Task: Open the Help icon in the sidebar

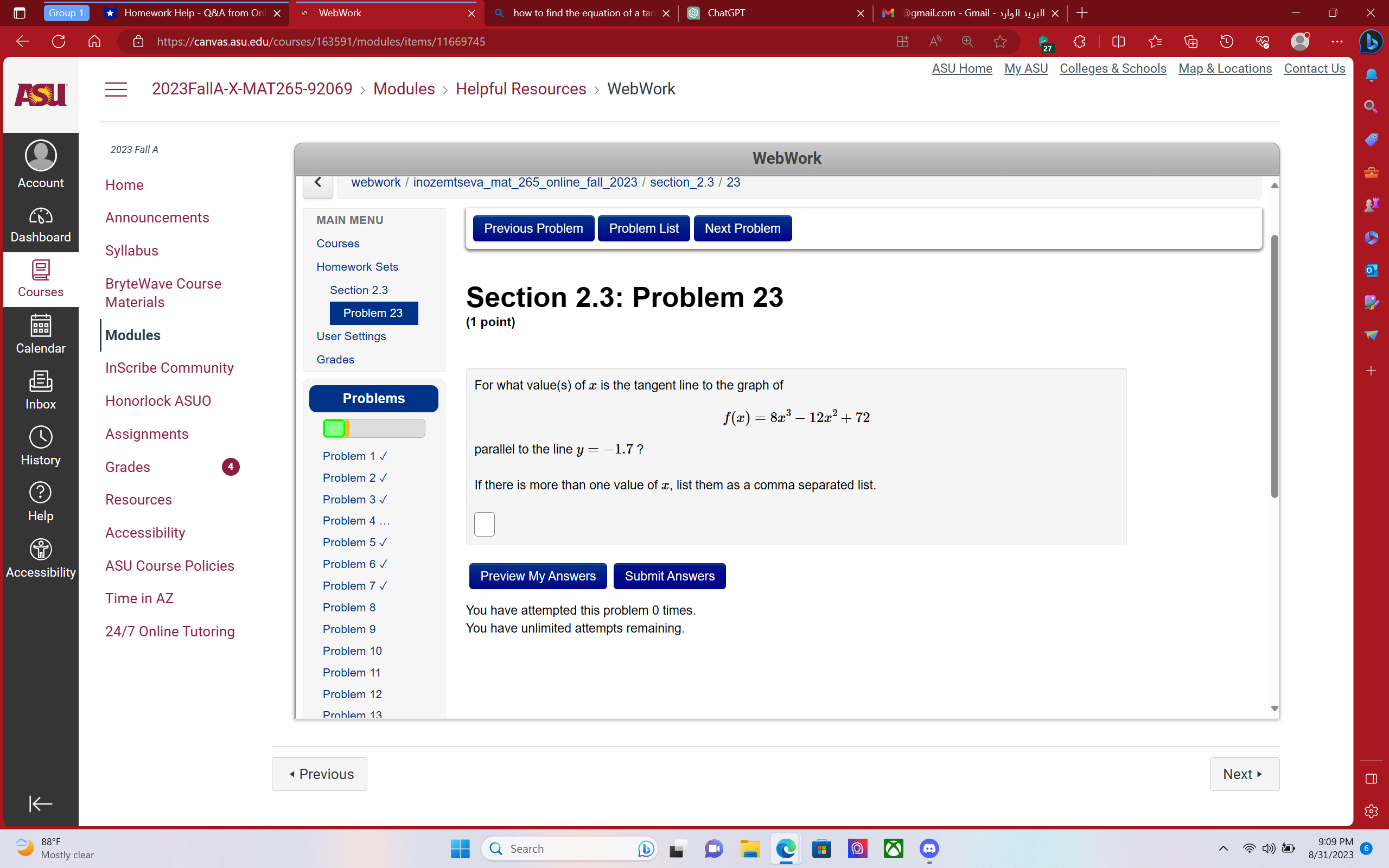Action: 40,501
